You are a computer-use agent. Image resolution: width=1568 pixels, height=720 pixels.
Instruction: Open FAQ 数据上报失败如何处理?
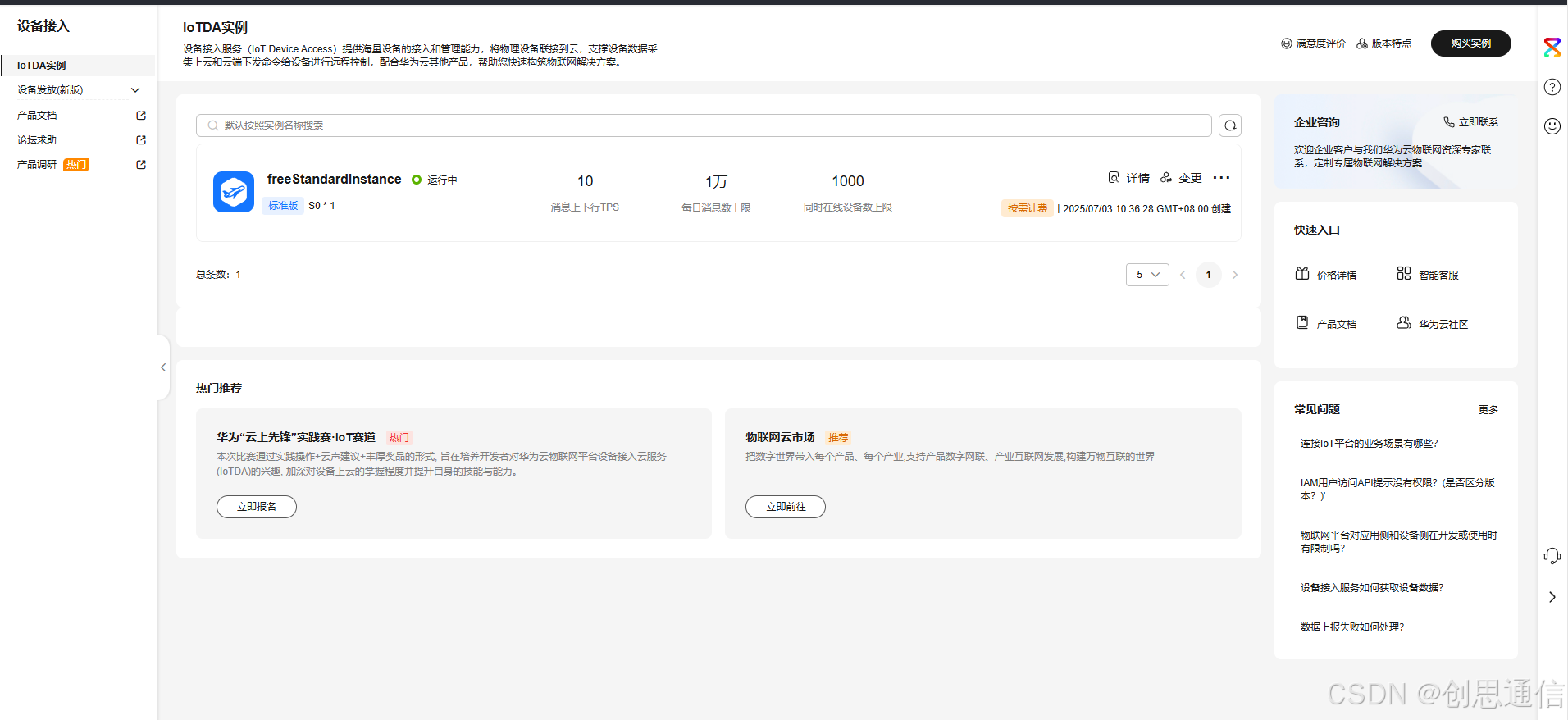click(1352, 627)
